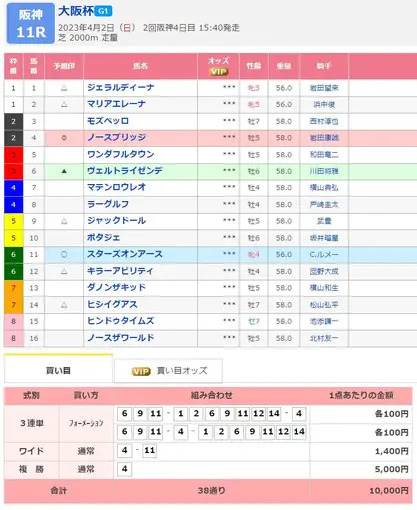Image resolution: width=417 pixels, height=510 pixels.
Task: Click the VIP badge on 買い目オッズ tab
Action: (141, 371)
